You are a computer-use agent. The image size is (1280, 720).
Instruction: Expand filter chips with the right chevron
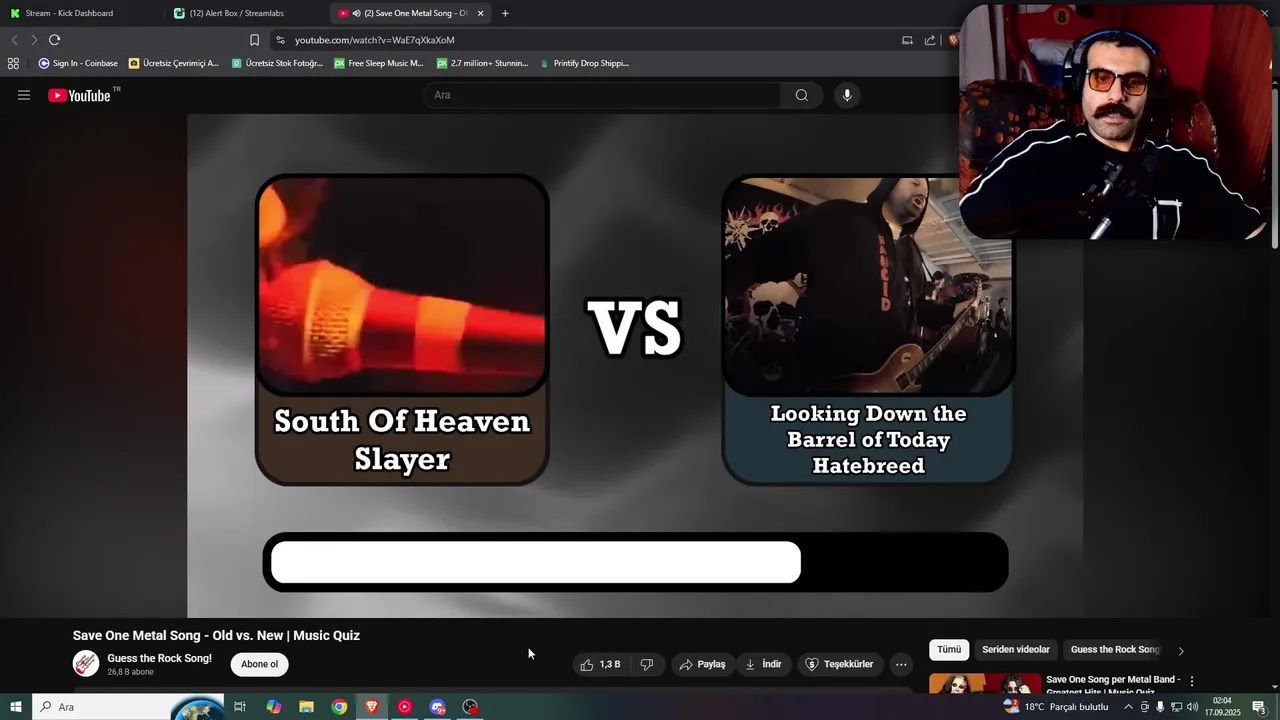(x=1181, y=650)
